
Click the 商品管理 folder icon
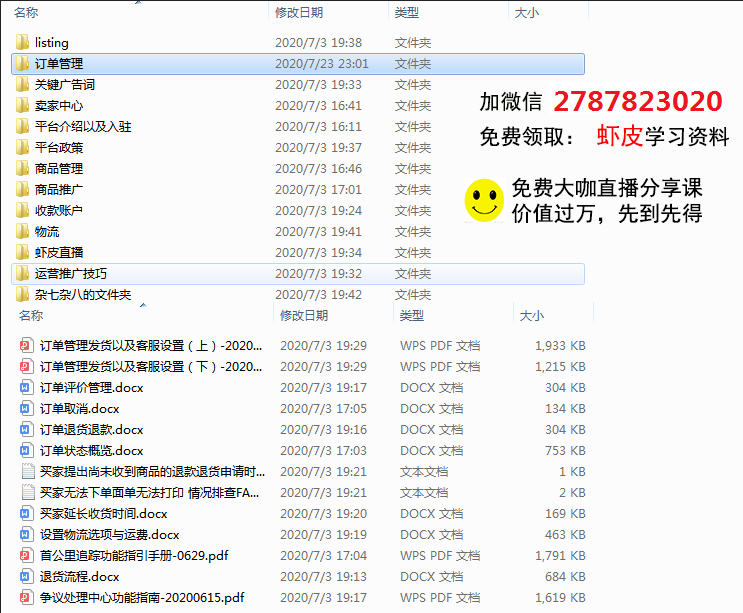(x=22, y=168)
